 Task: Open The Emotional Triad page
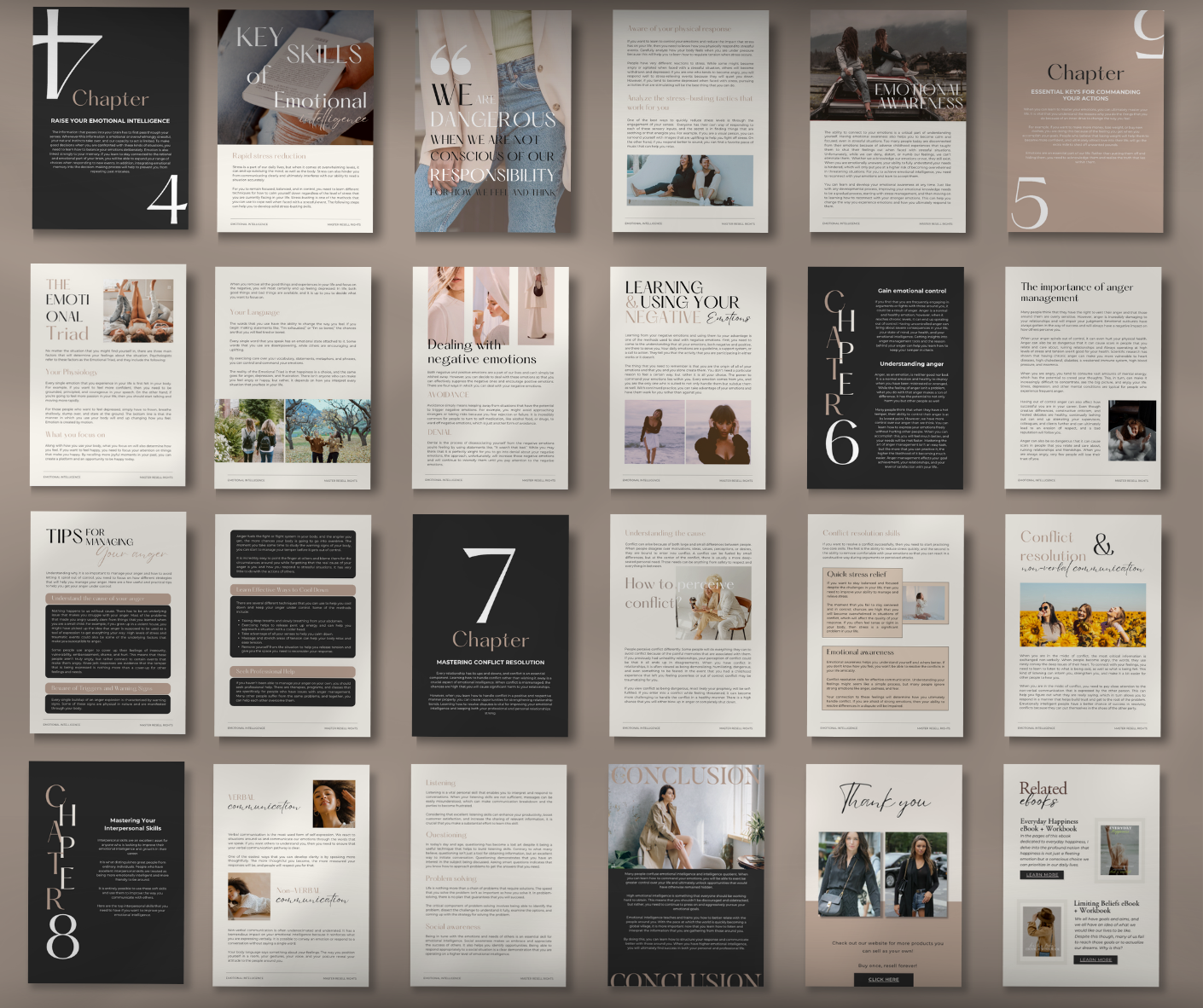click(x=108, y=375)
